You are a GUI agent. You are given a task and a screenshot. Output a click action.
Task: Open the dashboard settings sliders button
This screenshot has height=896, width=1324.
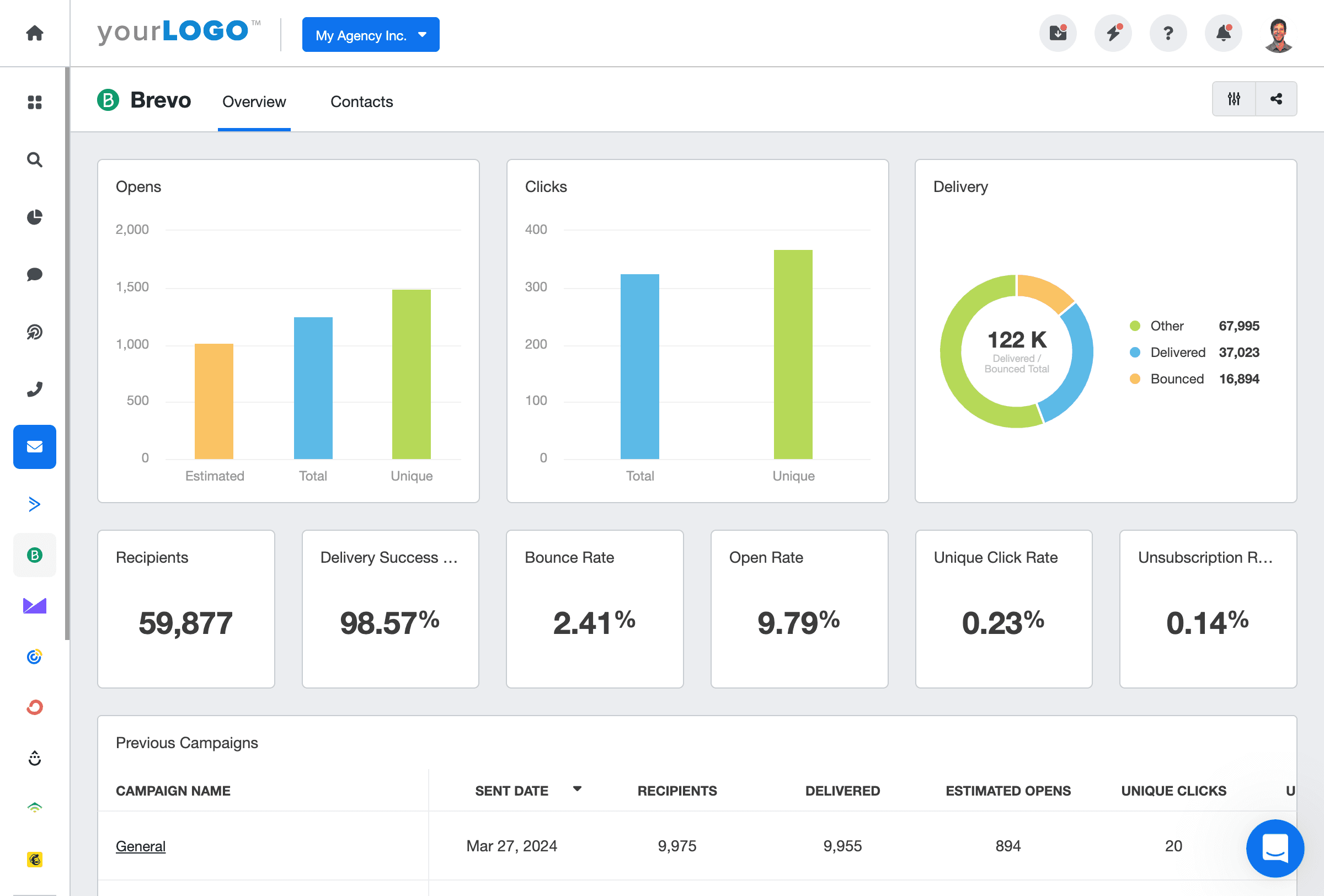(1234, 99)
